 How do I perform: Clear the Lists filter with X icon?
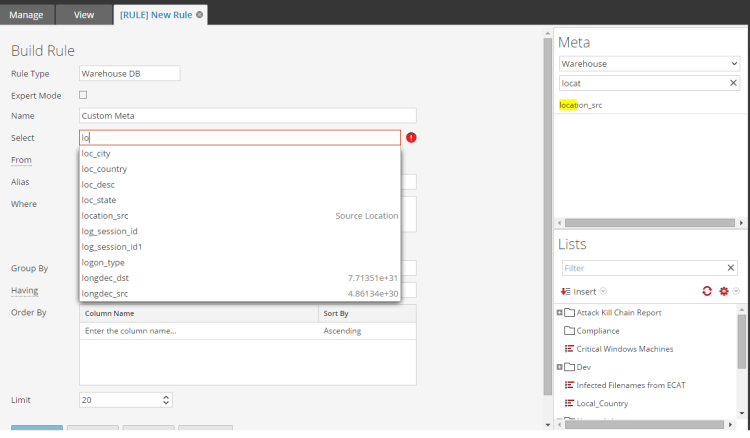point(730,268)
